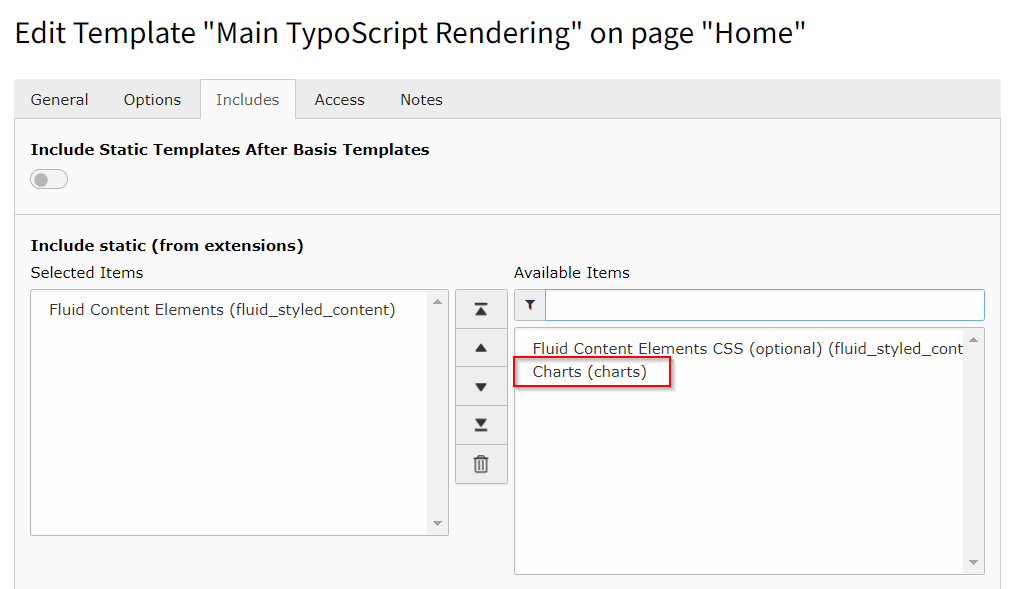This screenshot has width=1013, height=589.
Task: Switch to the Options tab
Action: tap(152, 99)
